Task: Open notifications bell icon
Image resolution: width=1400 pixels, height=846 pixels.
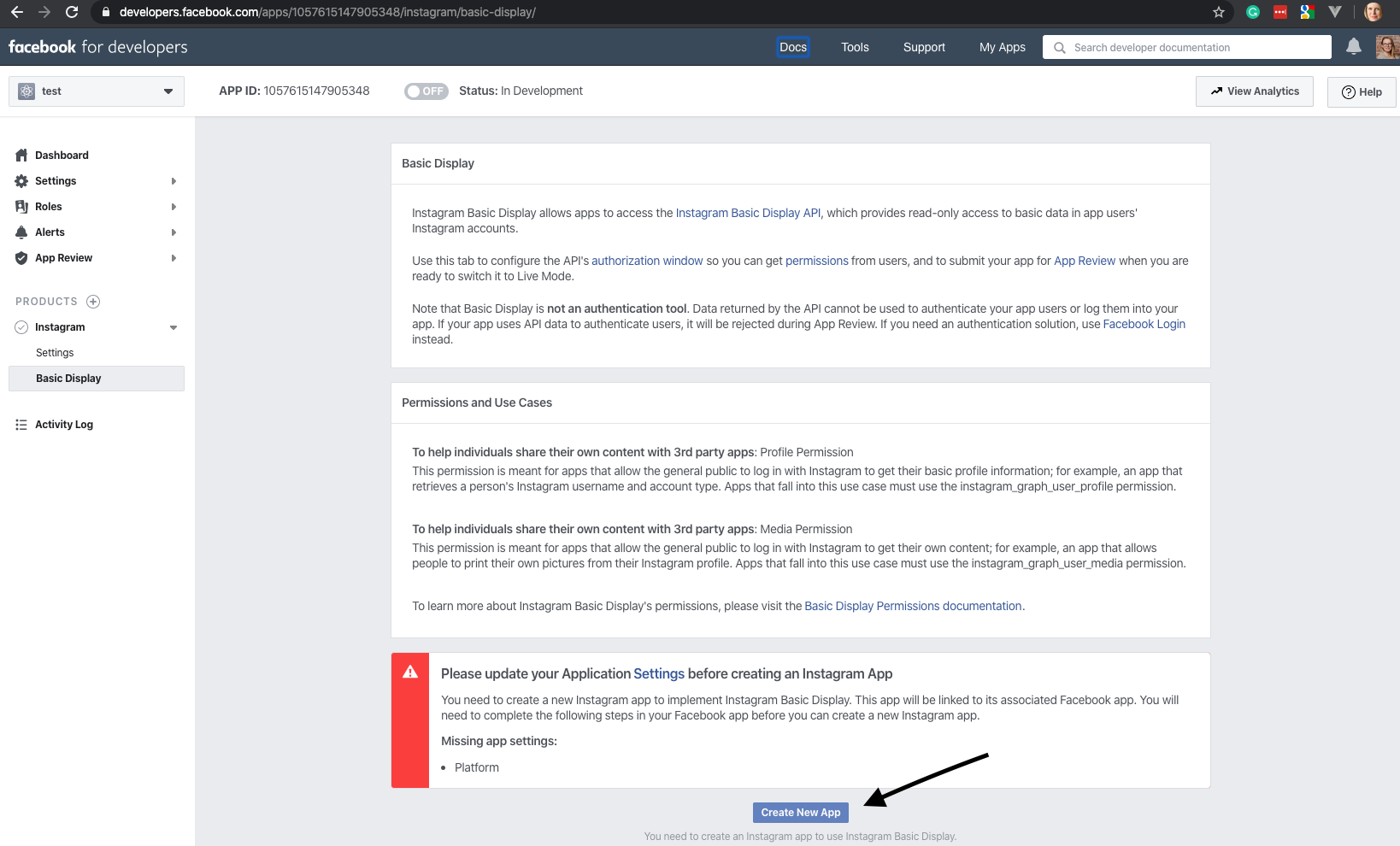Action: point(1354,47)
